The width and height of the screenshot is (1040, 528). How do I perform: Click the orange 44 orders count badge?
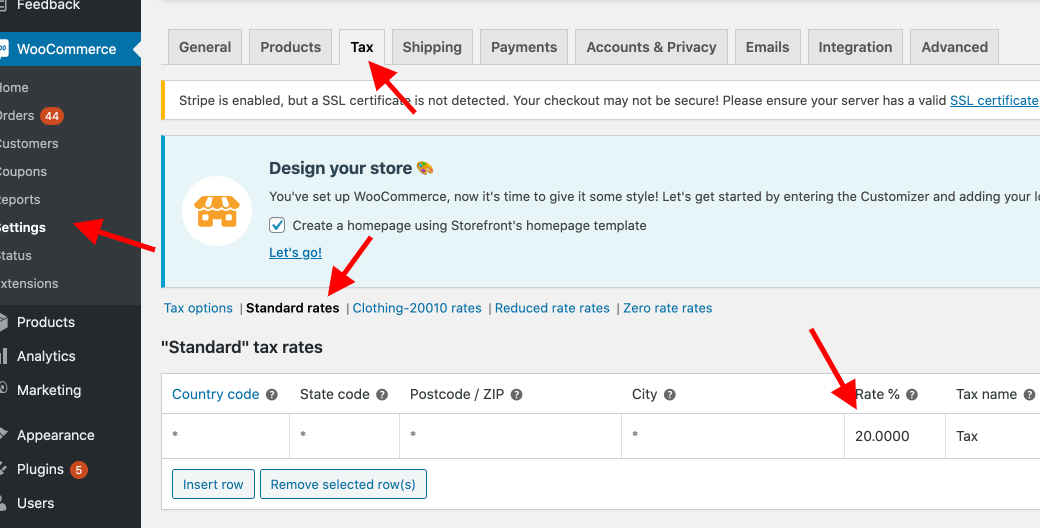pyautogui.click(x=52, y=116)
